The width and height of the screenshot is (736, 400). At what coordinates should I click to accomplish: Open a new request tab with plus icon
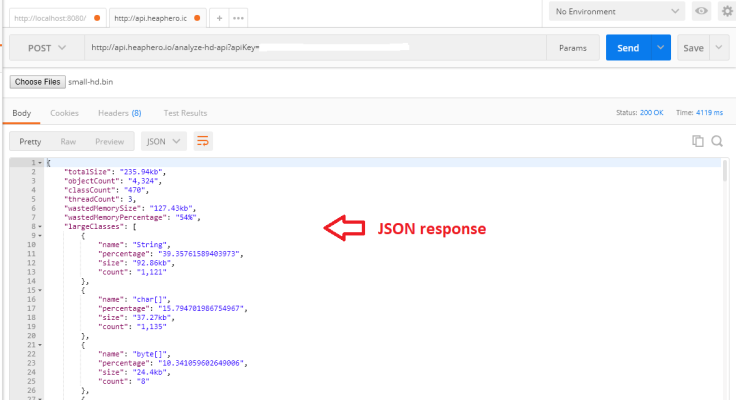[x=219, y=18]
